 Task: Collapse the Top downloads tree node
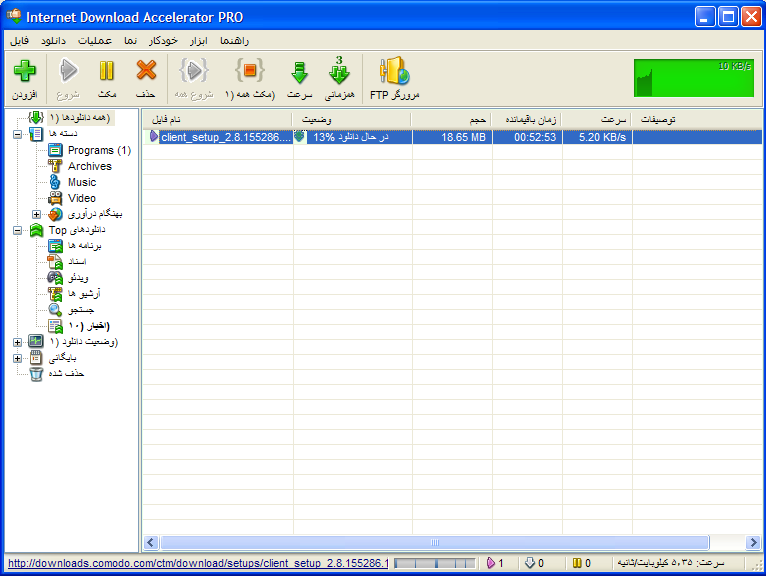coord(18,231)
